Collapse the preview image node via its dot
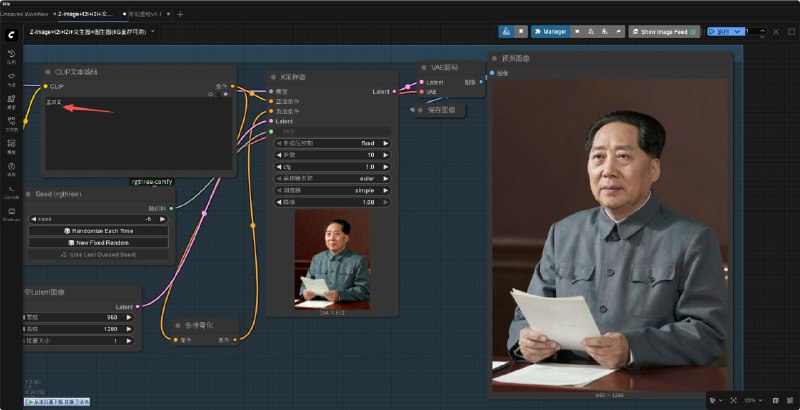This screenshot has height=410, width=800. point(494,59)
